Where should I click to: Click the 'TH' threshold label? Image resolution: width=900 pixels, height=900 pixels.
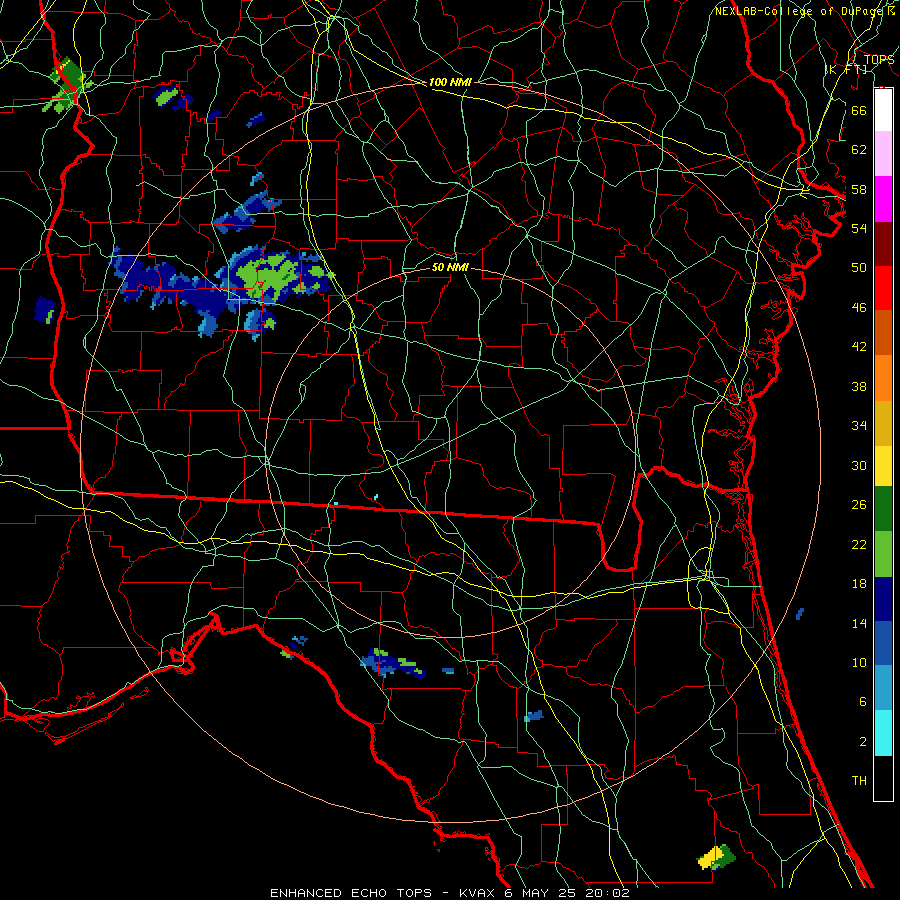pyautogui.click(x=859, y=781)
